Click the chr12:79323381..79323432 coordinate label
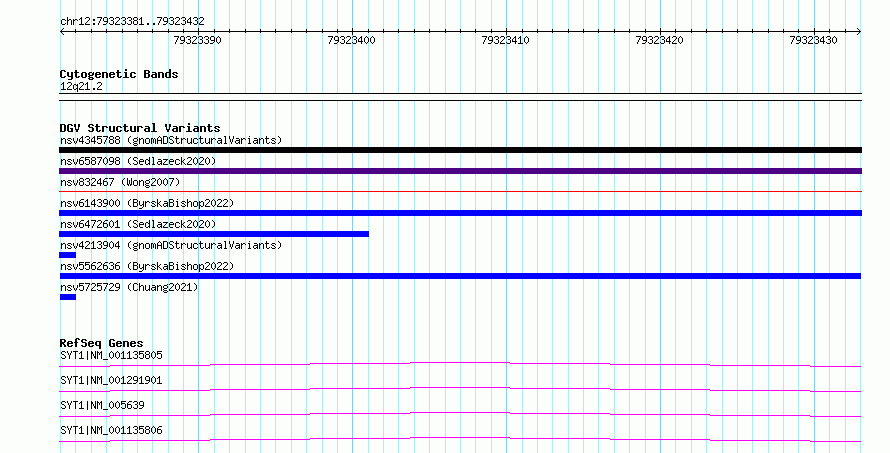This screenshot has height=453, width=890. click(132, 22)
